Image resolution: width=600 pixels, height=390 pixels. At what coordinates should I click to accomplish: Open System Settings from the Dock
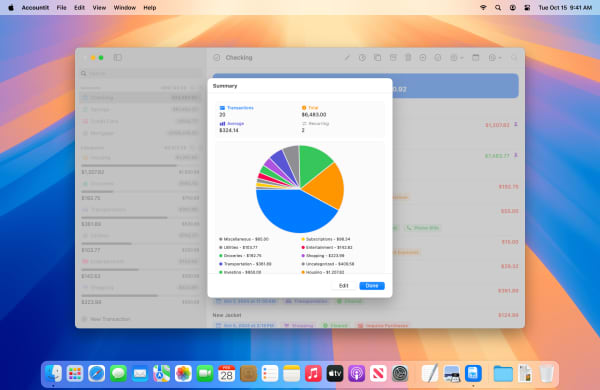point(400,374)
